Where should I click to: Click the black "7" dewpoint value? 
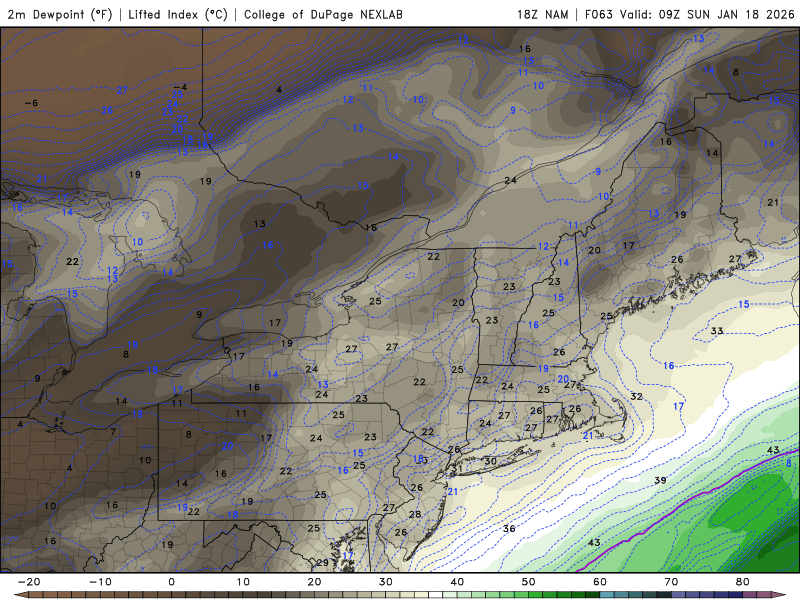pos(113,432)
